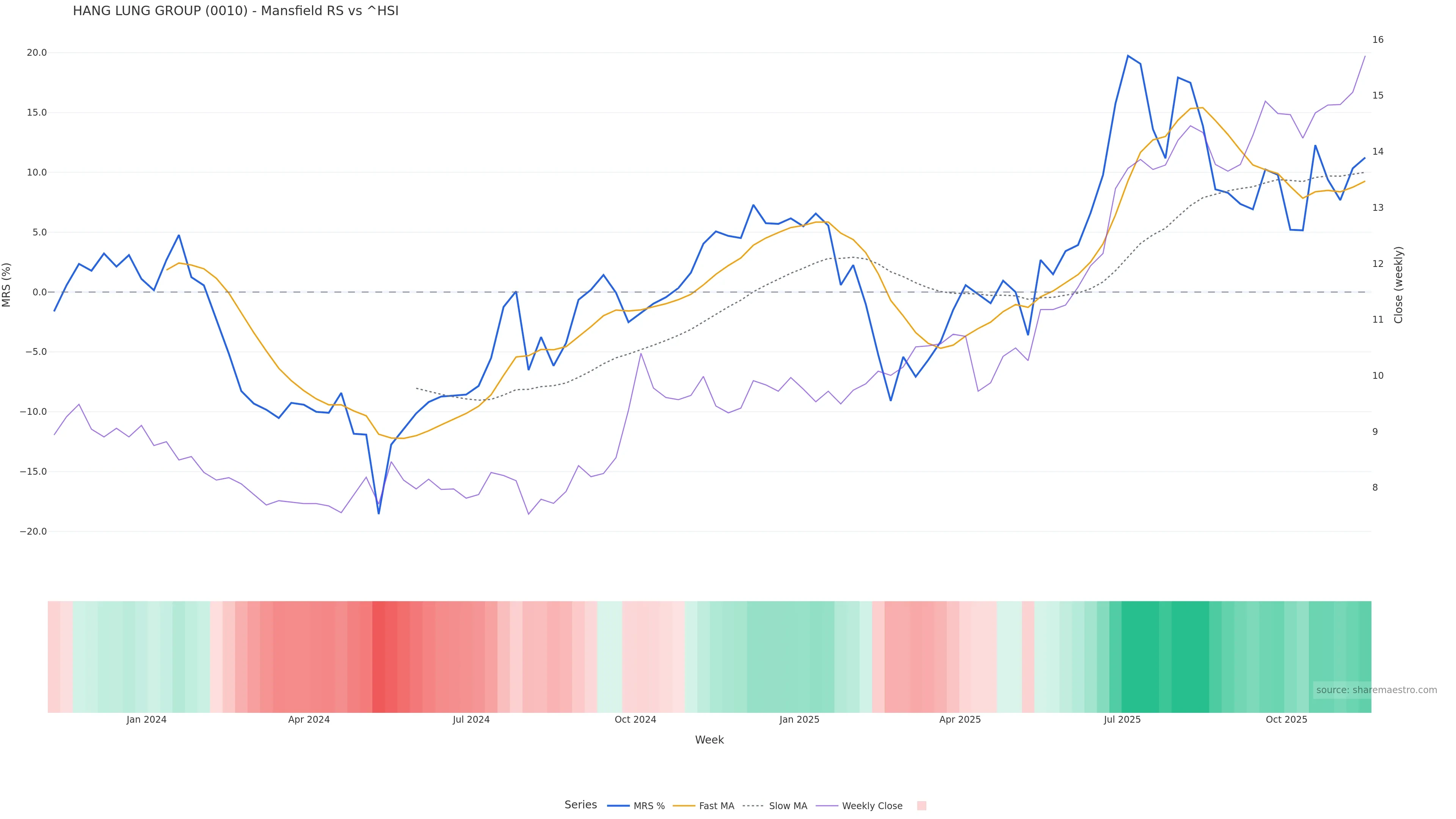Click the "Series" legend title
Viewport: 1456px width, 819px height.
click(x=581, y=805)
